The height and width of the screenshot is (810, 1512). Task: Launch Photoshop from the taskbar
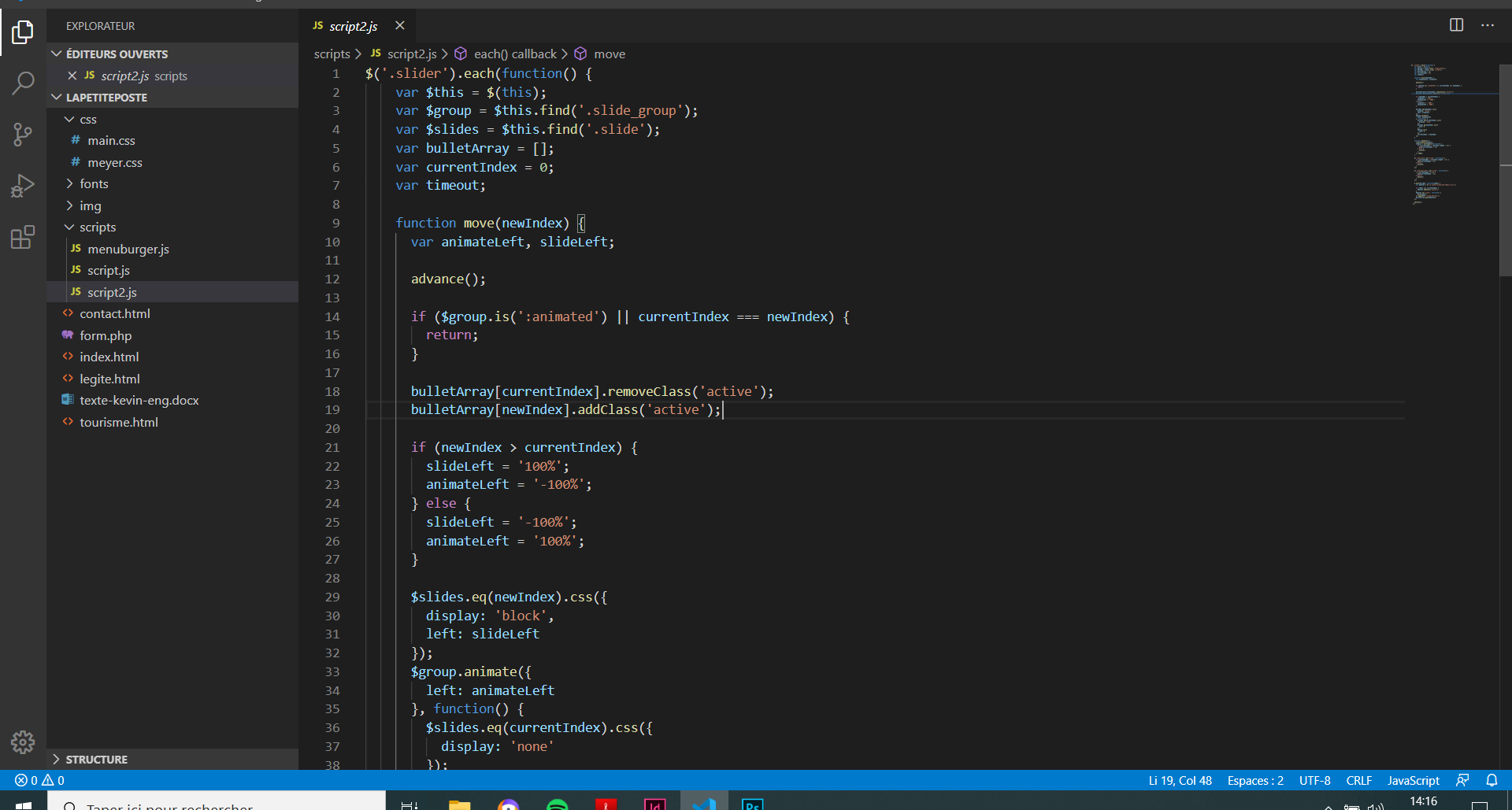[x=752, y=804]
